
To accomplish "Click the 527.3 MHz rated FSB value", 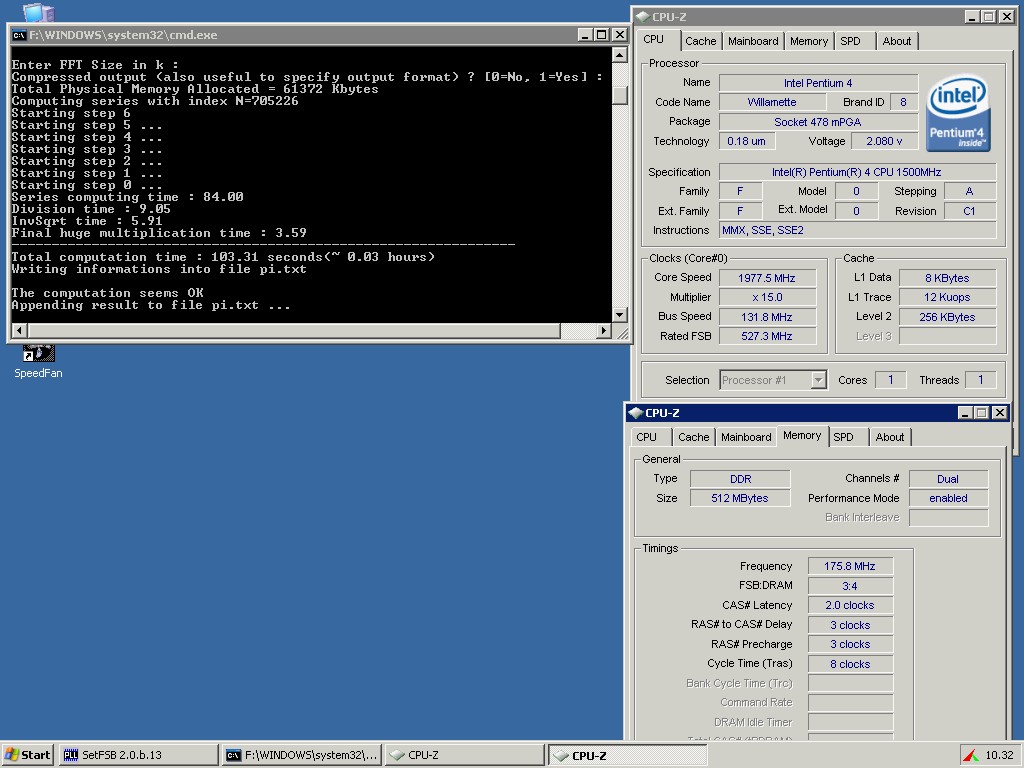I will [767, 336].
